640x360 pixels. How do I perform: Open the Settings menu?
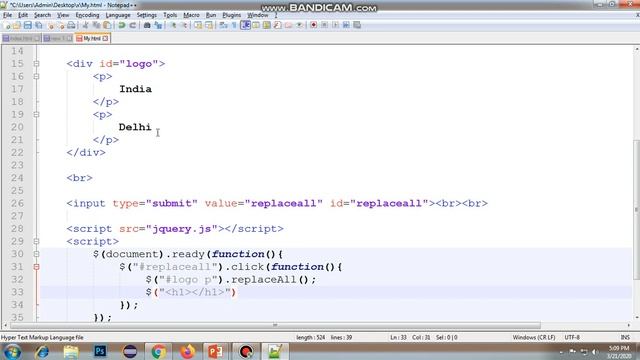[147, 15]
